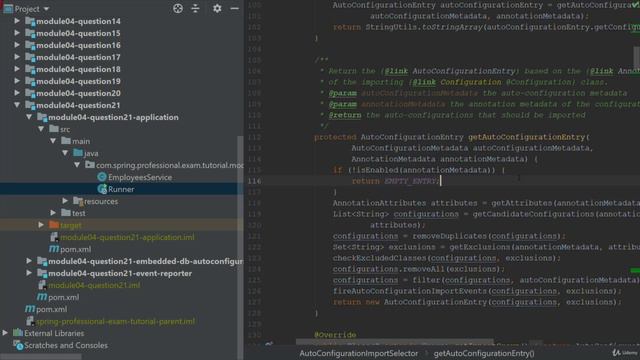Expand module04-question18 tree node
640x360 pixels.
17,69
